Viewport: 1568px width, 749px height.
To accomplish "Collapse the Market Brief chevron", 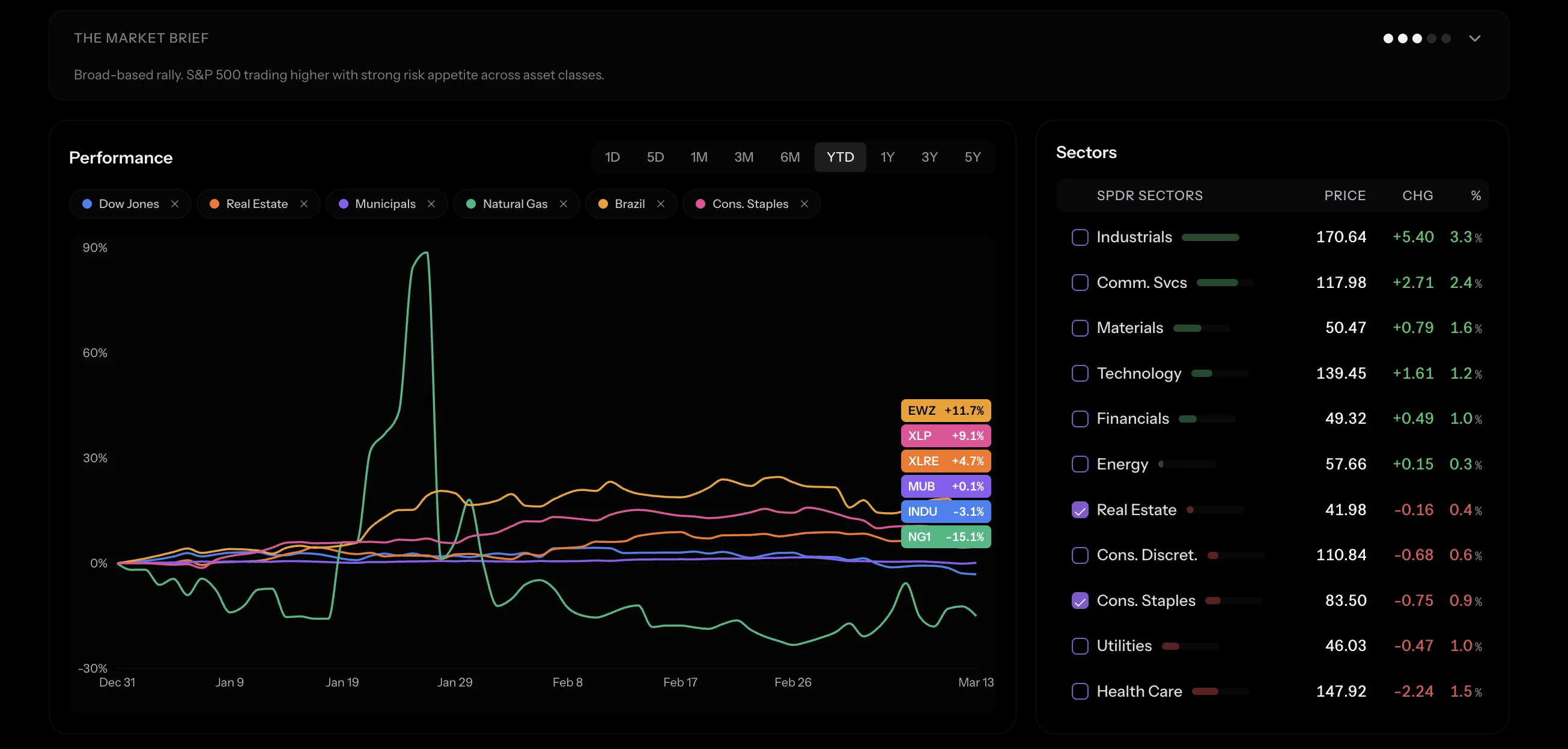I will [1474, 38].
